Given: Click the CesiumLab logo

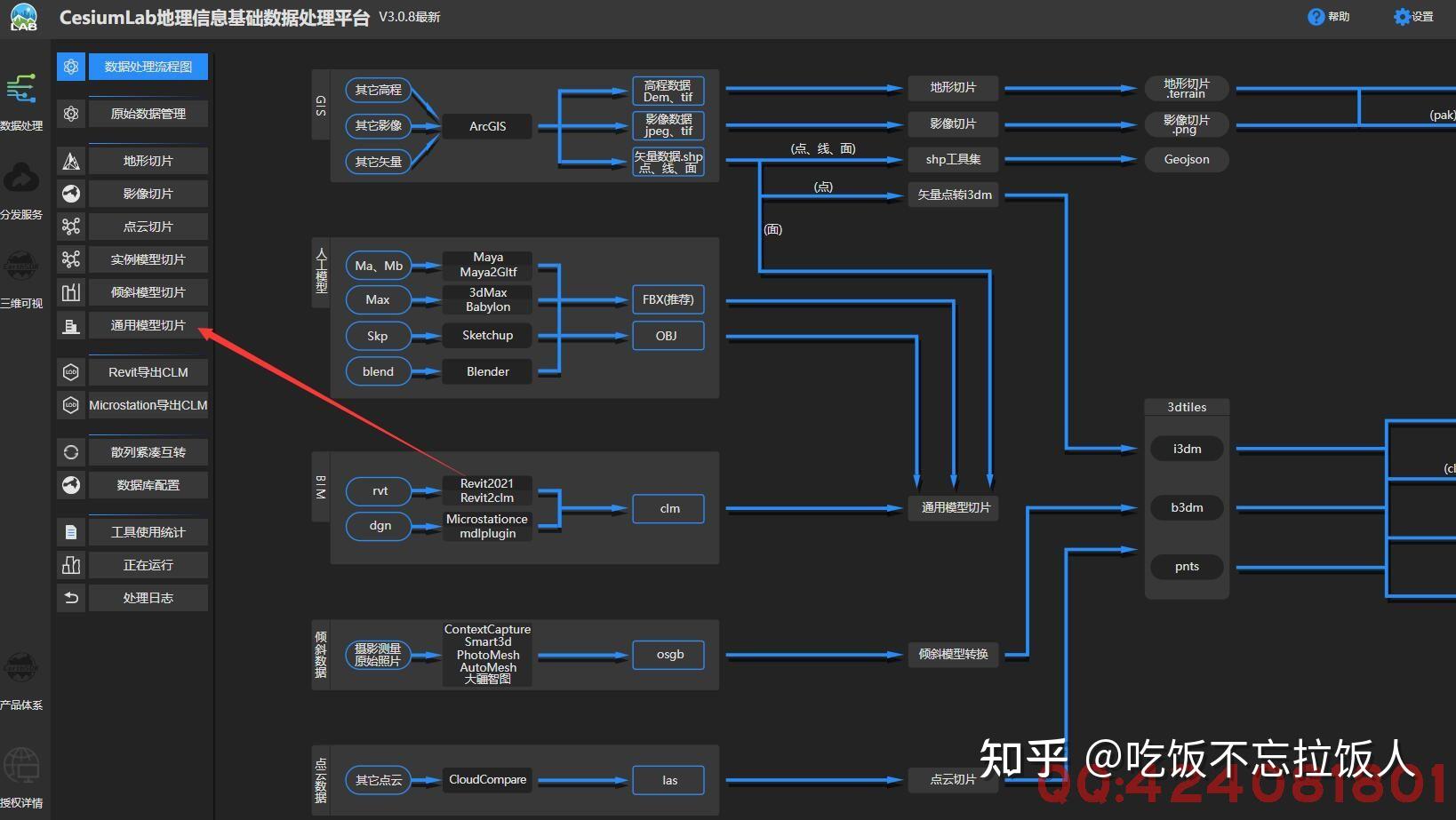Looking at the screenshot, I should click(23, 16).
